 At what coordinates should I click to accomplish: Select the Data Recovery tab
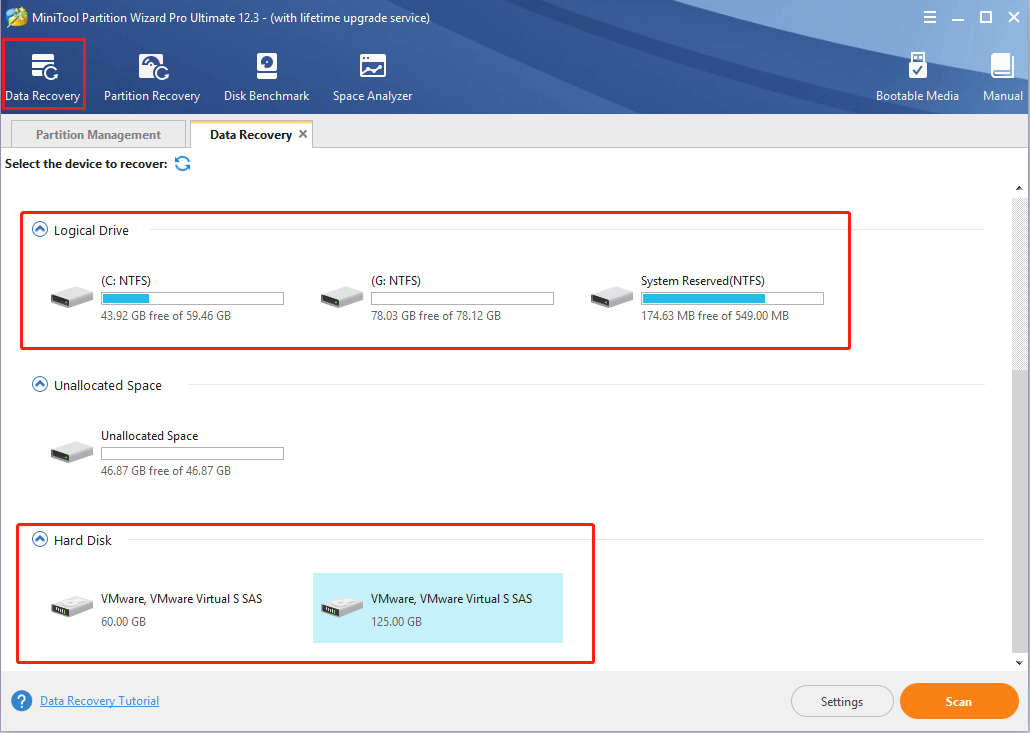251,135
